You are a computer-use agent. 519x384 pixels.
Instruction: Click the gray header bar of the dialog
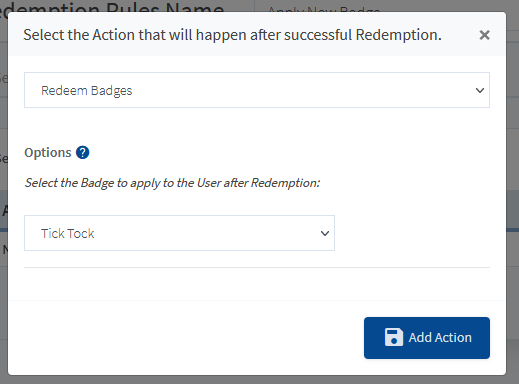click(257, 34)
